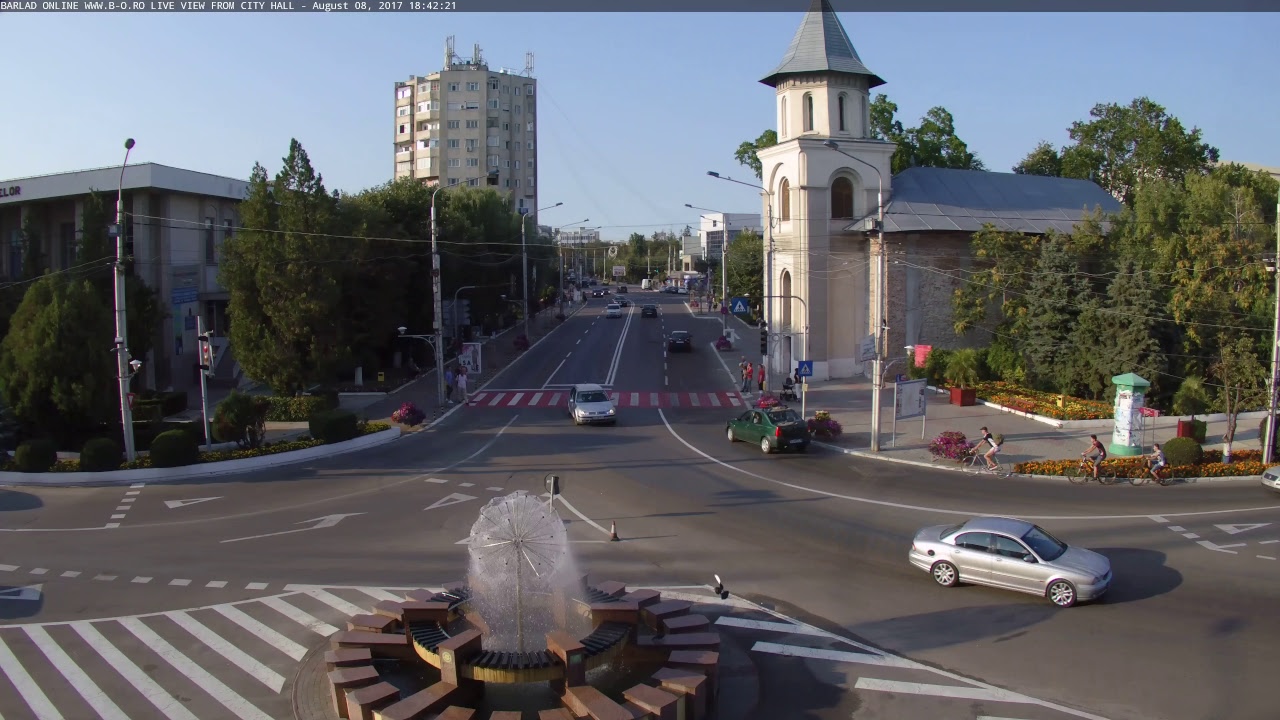Screen dimensions: 1280x720
Task: Click the tall apartment block in the background
Action: [466, 125]
